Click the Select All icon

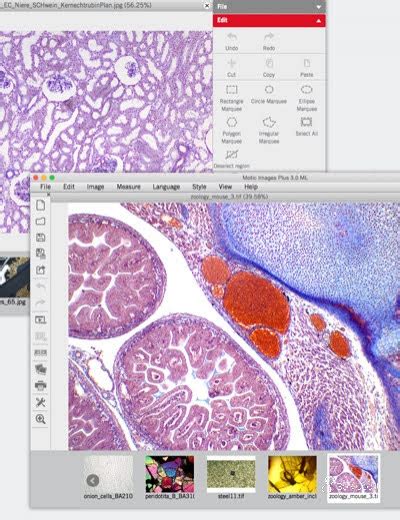(x=306, y=126)
